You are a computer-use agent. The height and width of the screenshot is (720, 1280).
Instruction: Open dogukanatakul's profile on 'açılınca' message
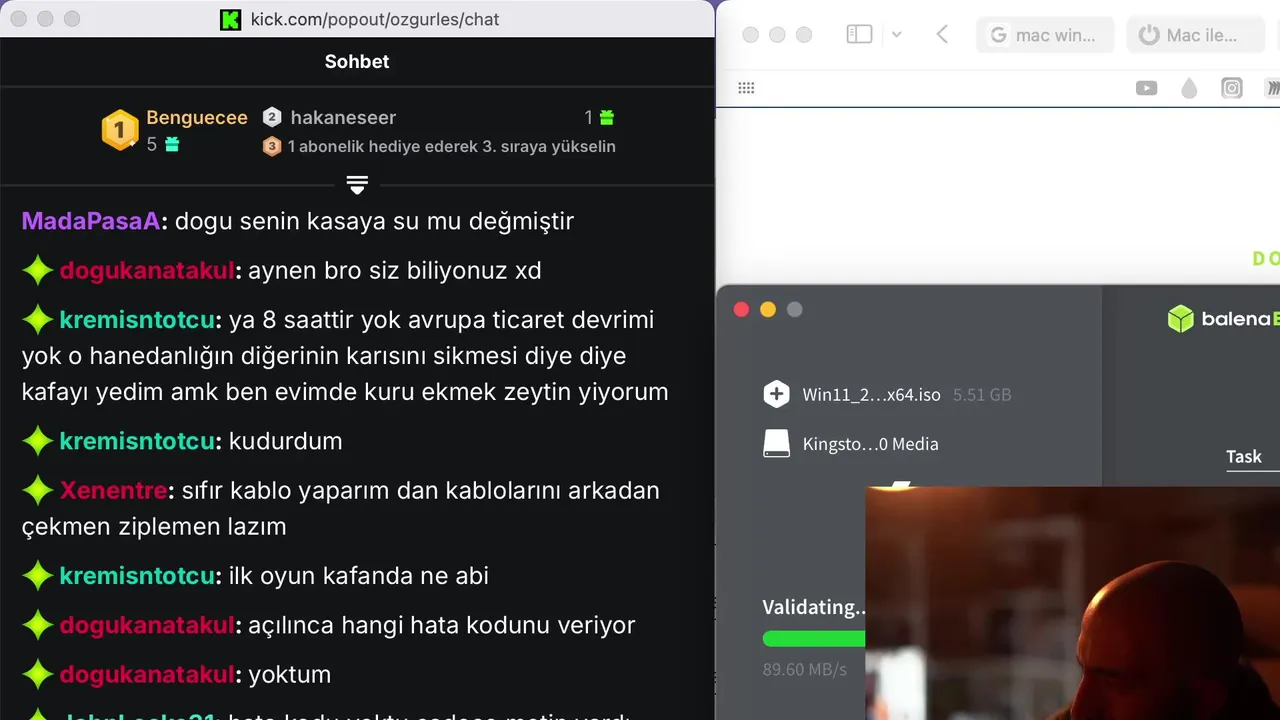[x=147, y=626]
